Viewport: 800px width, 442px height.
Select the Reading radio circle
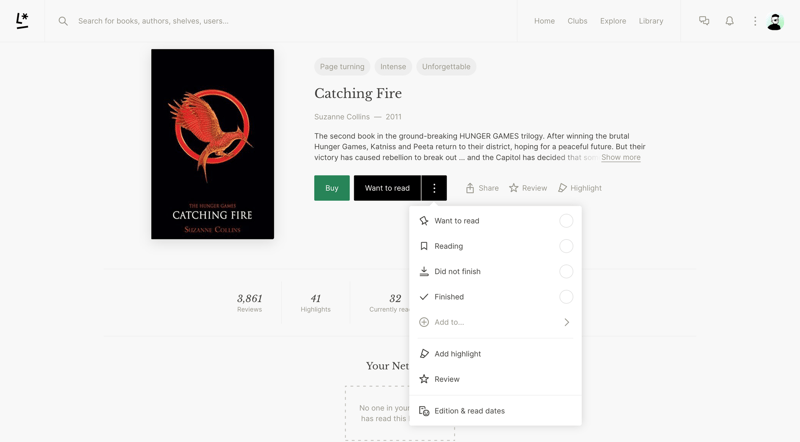tap(566, 246)
